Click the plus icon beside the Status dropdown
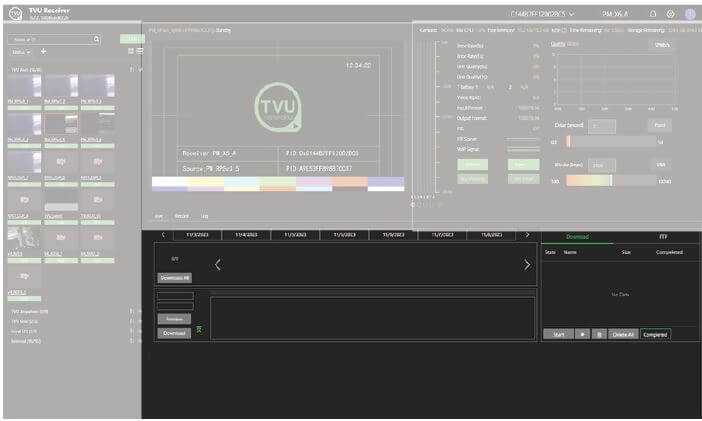 click(x=43, y=52)
